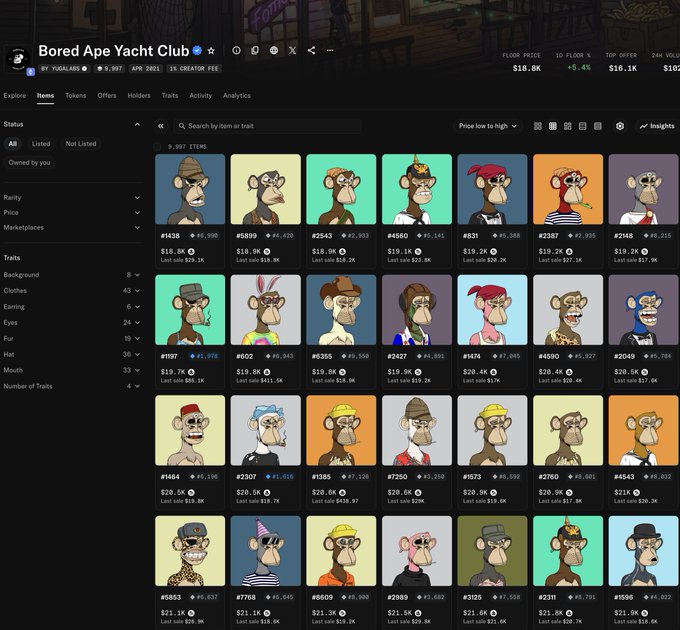Filter by Listed status

tap(41, 144)
